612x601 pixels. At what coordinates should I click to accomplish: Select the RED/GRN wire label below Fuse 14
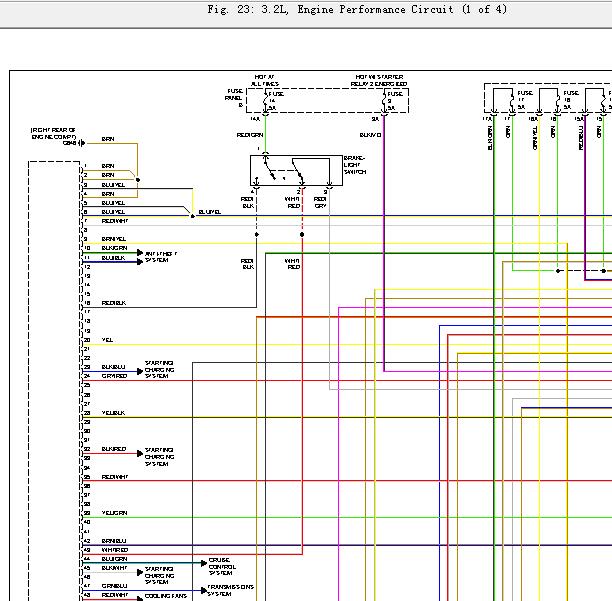pos(250,135)
